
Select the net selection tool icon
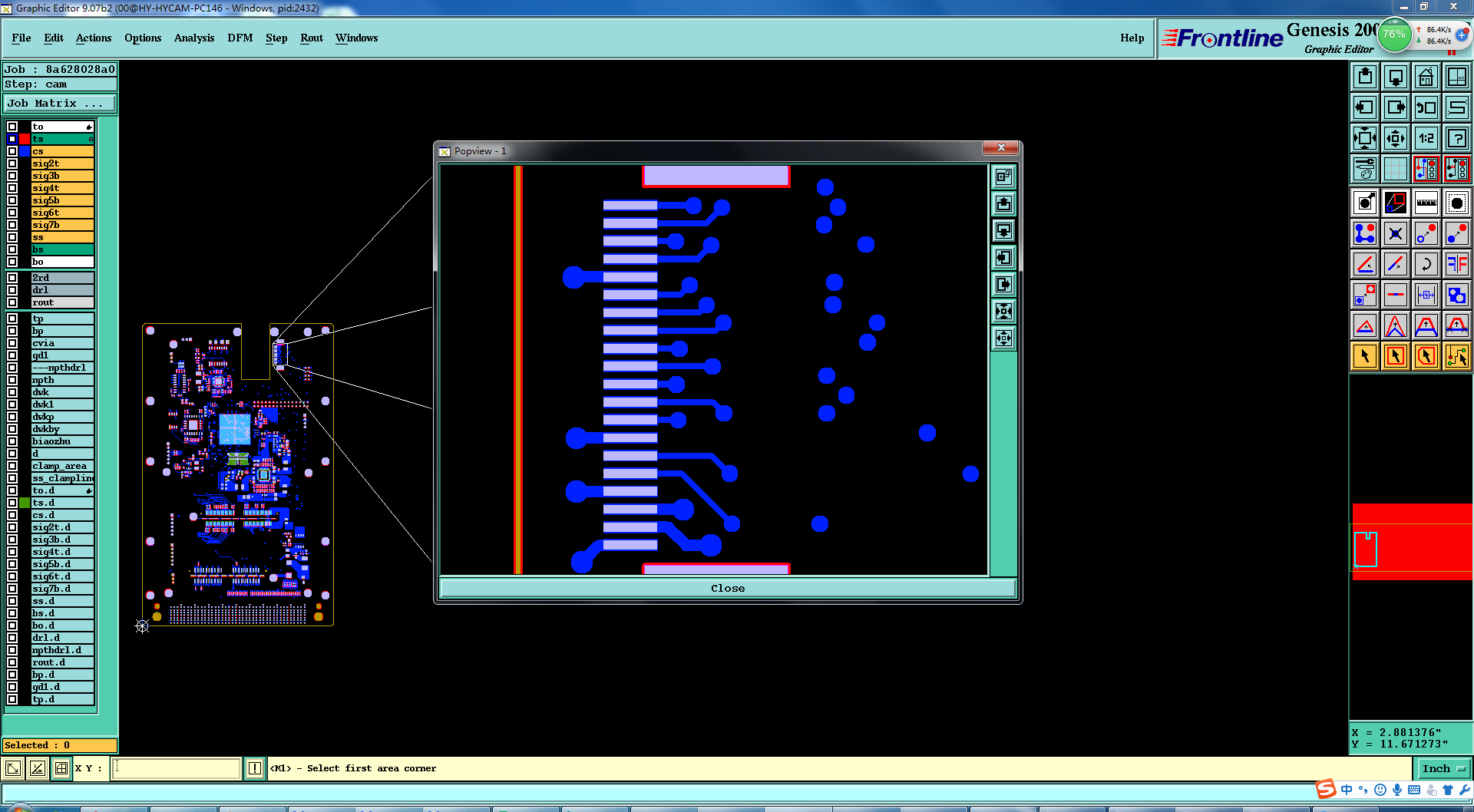click(1457, 356)
